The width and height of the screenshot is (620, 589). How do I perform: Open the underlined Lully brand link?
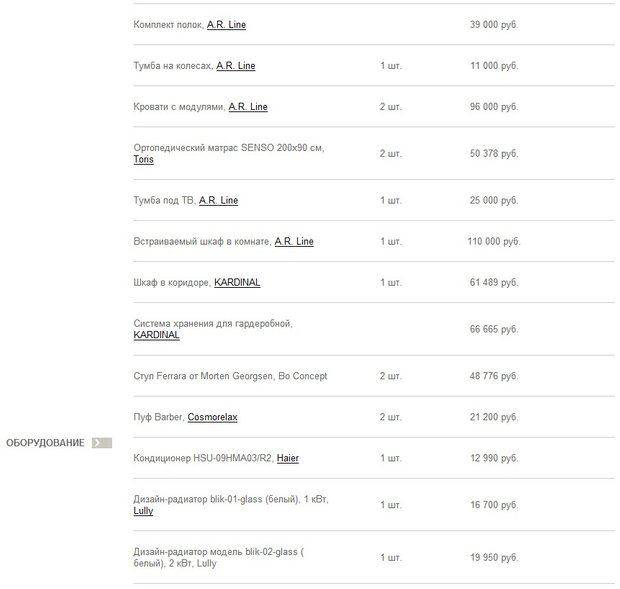[x=143, y=511]
